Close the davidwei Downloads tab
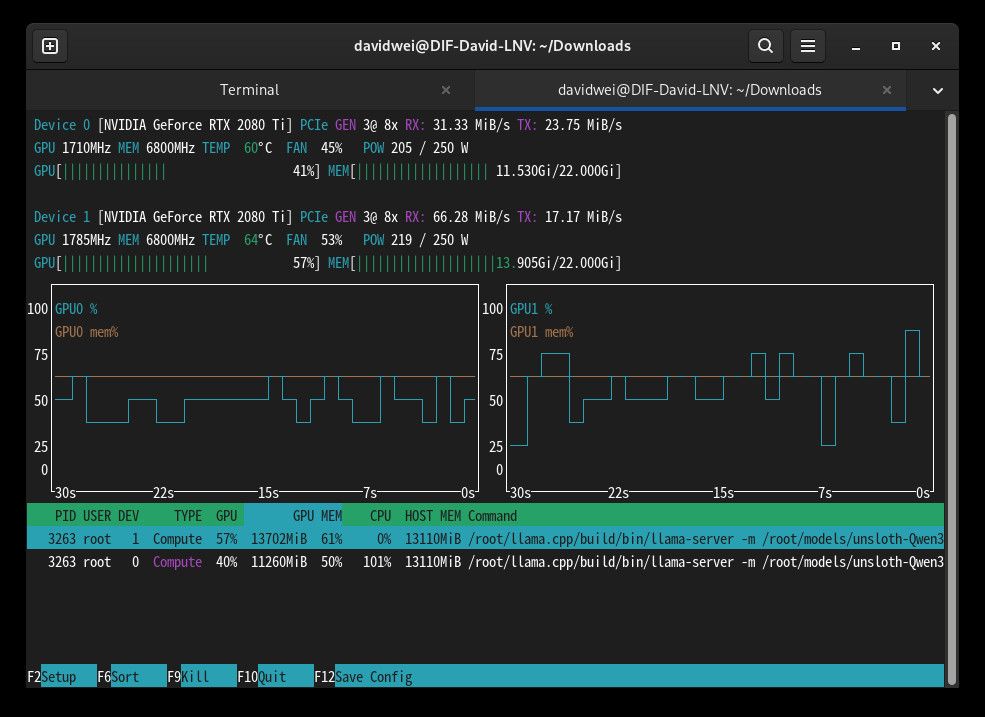985x717 pixels. click(887, 90)
